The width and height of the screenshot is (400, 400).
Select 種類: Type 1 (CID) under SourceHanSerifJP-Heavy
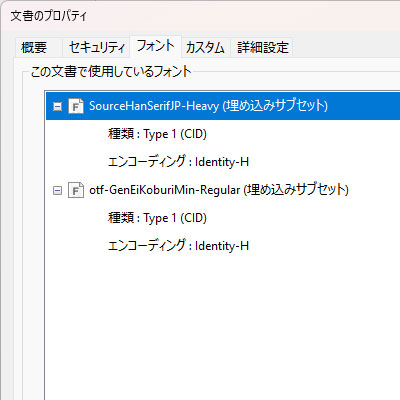(x=157, y=134)
